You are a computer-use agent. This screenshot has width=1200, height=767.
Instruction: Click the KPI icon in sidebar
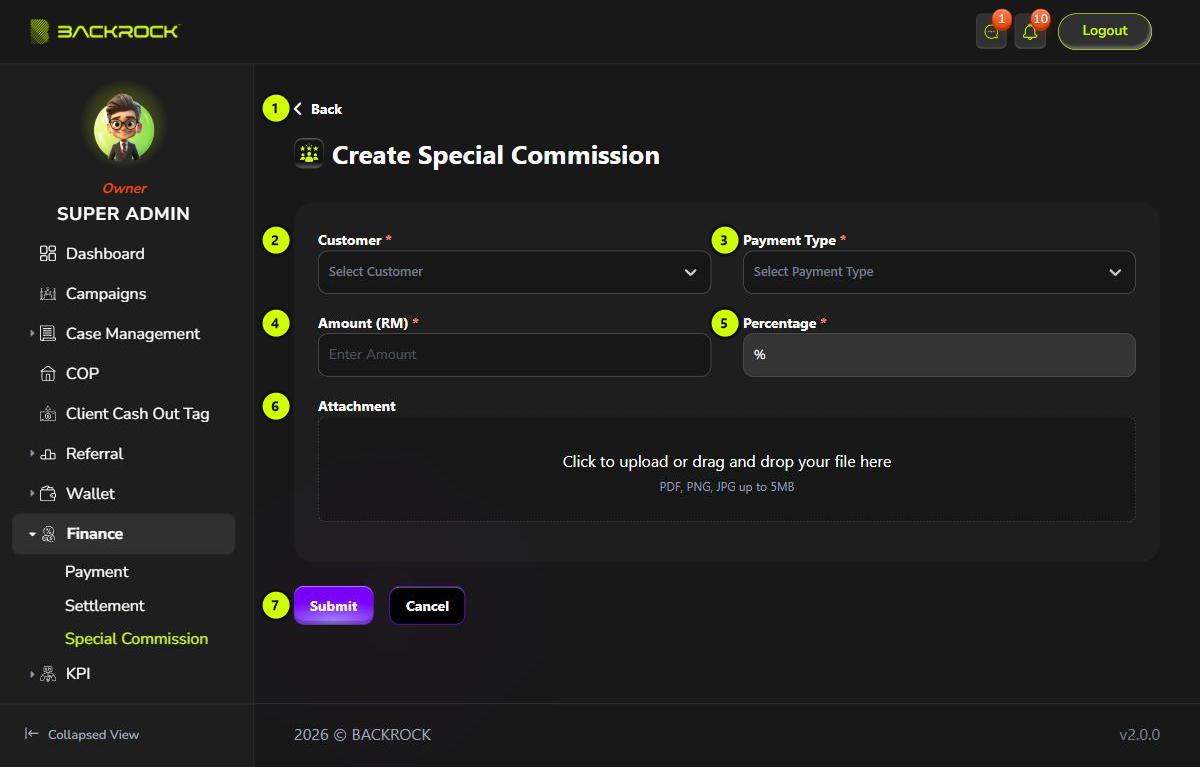pyautogui.click(x=48, y=674)
